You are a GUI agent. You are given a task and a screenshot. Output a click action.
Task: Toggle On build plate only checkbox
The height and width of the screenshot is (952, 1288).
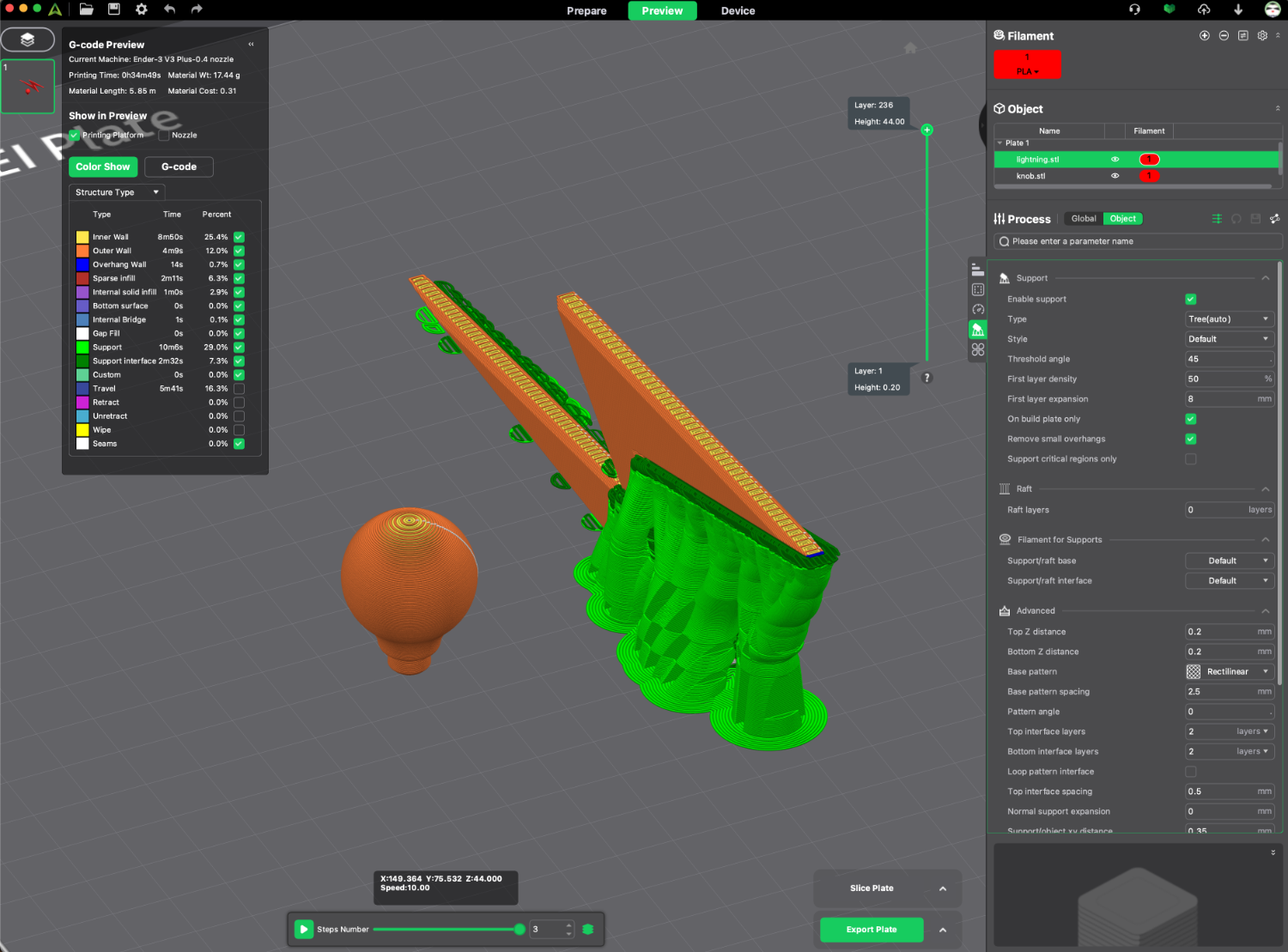pos(1191,419)
